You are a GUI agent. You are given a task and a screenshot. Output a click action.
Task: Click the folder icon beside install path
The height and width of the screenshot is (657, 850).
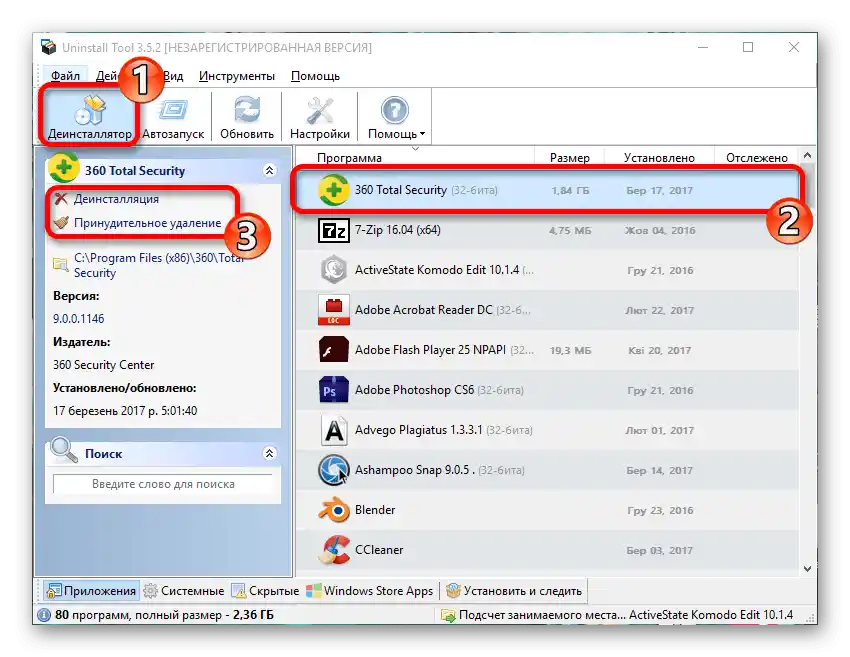click(x=60, y=265)
